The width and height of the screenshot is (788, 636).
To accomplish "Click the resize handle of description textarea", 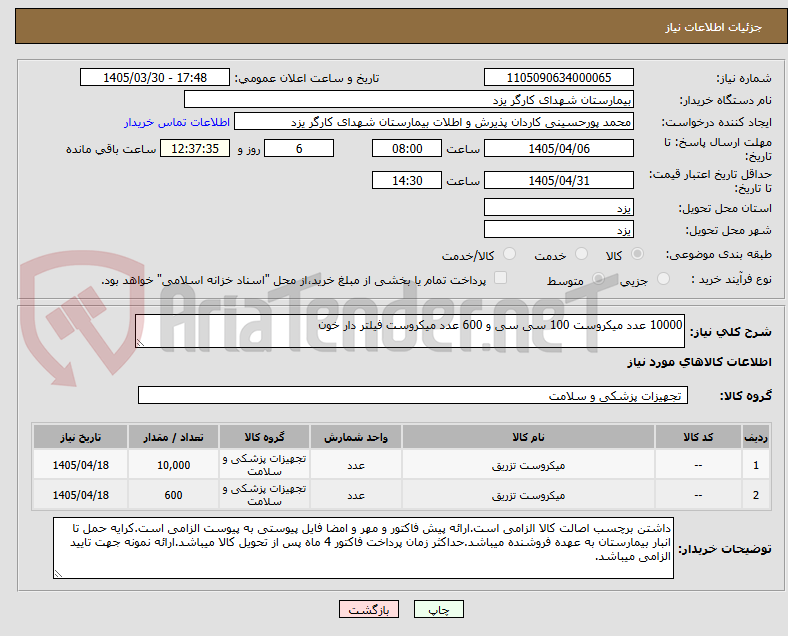I will [140, 343].
